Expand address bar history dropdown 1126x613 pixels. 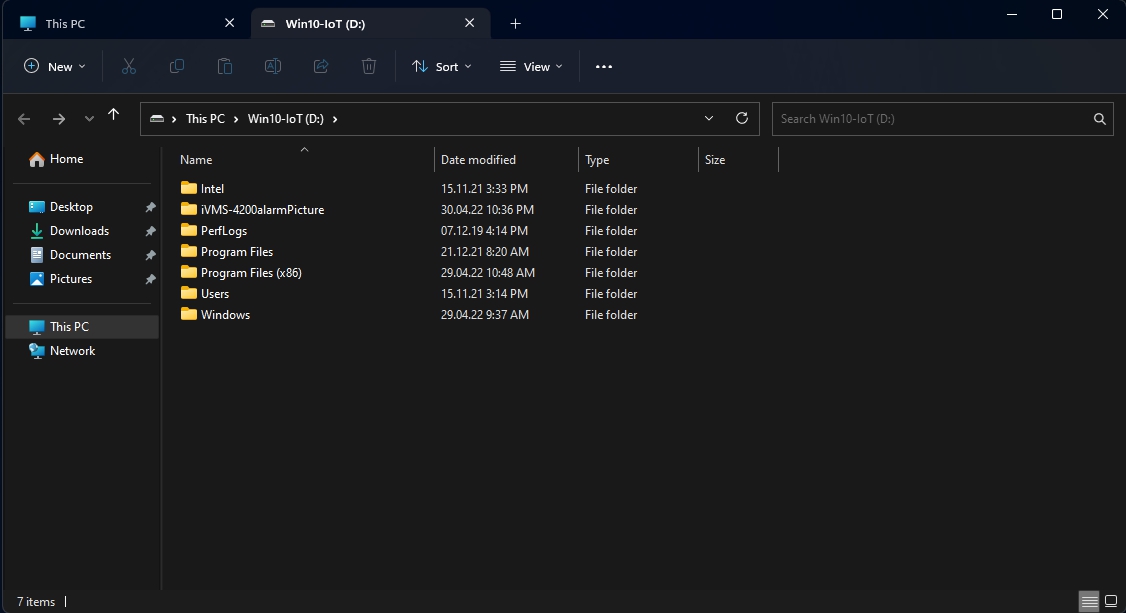point(709,118)
